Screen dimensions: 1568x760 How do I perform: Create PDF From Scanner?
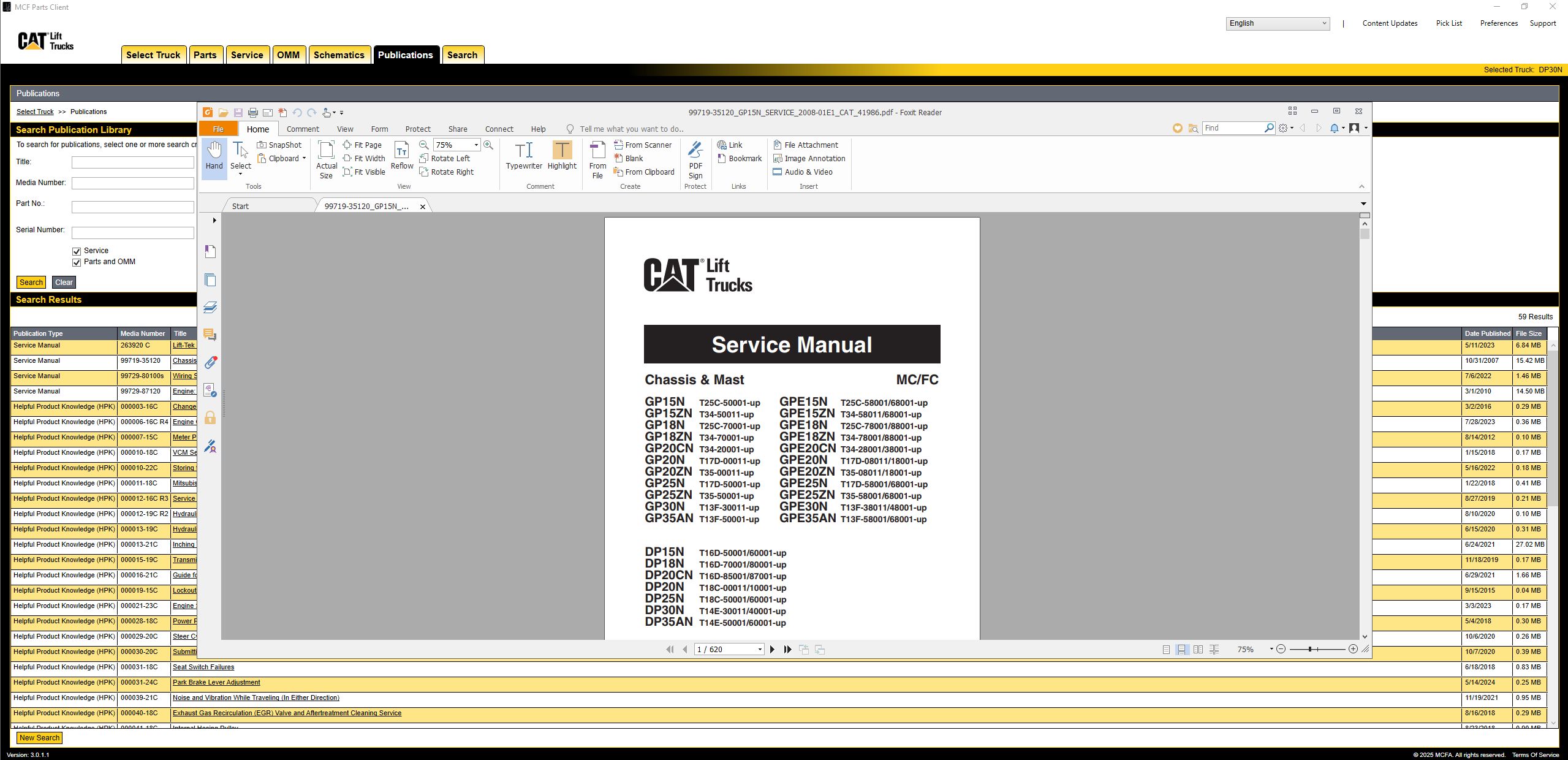click(x=643, y=145)
